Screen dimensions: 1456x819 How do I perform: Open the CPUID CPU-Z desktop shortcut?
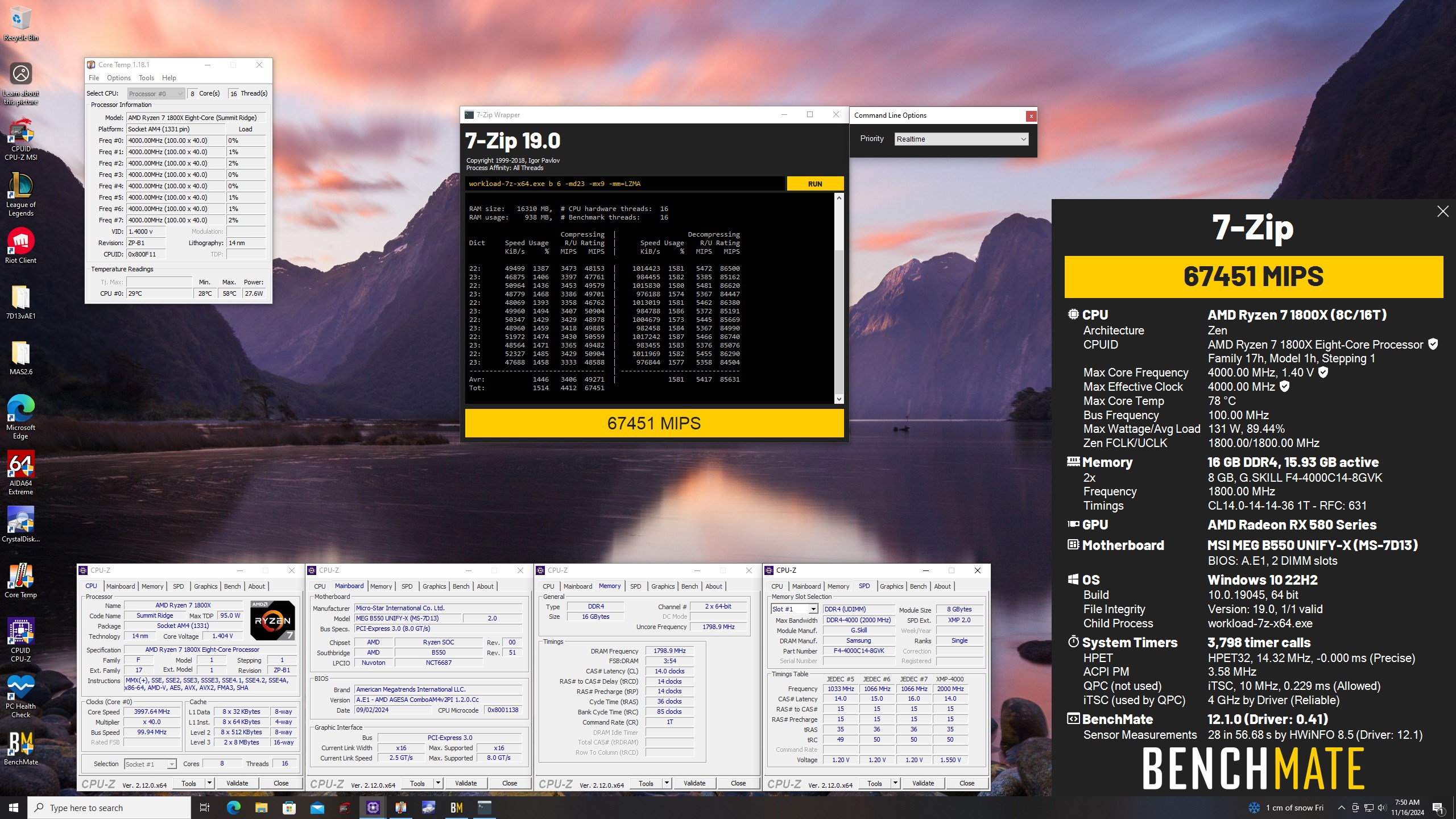(x=21, y=640)
